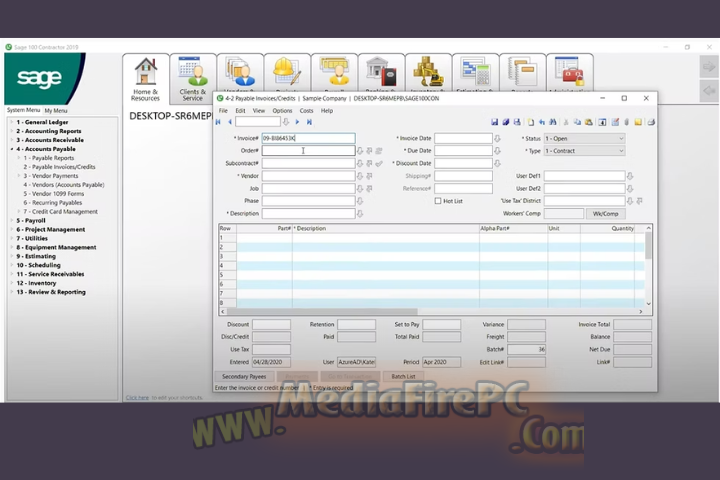
Task: Click the New blank record toolbar icon
Action: [531, 122]
